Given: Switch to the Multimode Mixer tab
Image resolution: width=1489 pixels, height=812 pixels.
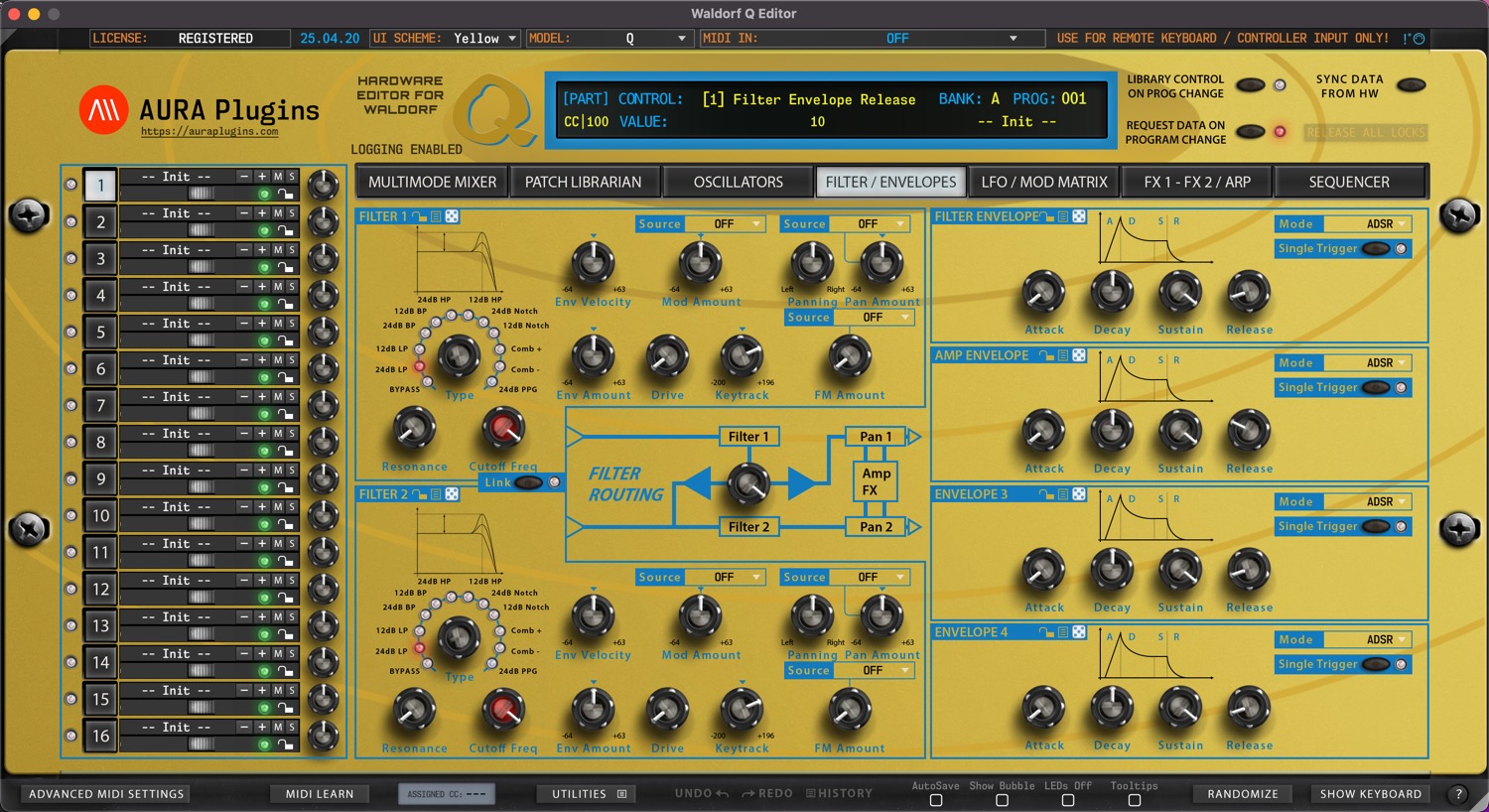Looking at the screenshot, I should [x=432, y=182].
